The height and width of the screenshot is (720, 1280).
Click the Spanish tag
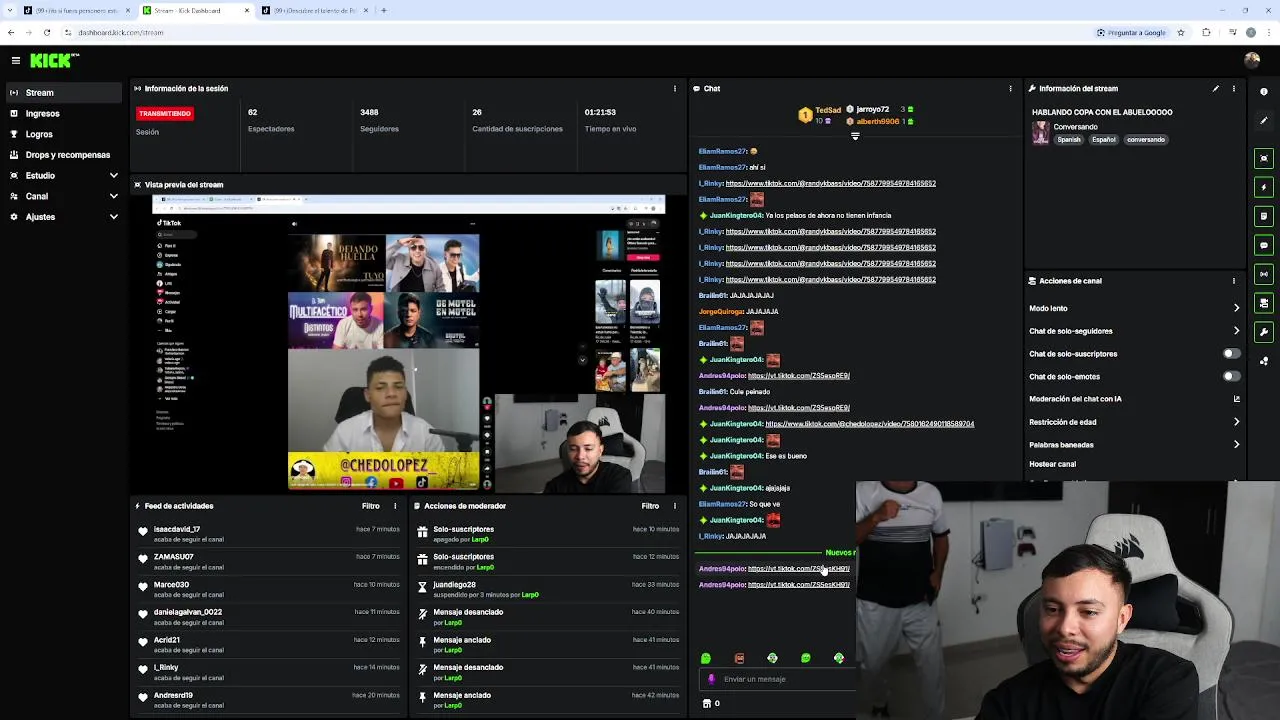point(1069,140)
